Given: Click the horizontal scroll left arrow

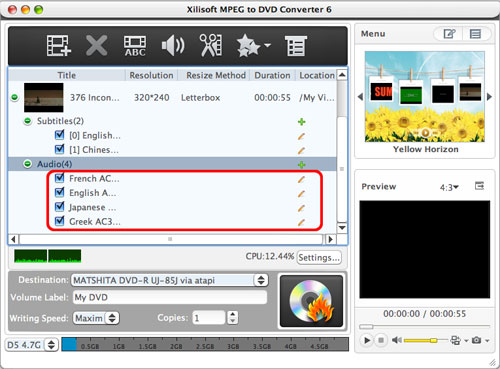Looking at the screenshot, I should pyautogui.click(x=13, y=239).
